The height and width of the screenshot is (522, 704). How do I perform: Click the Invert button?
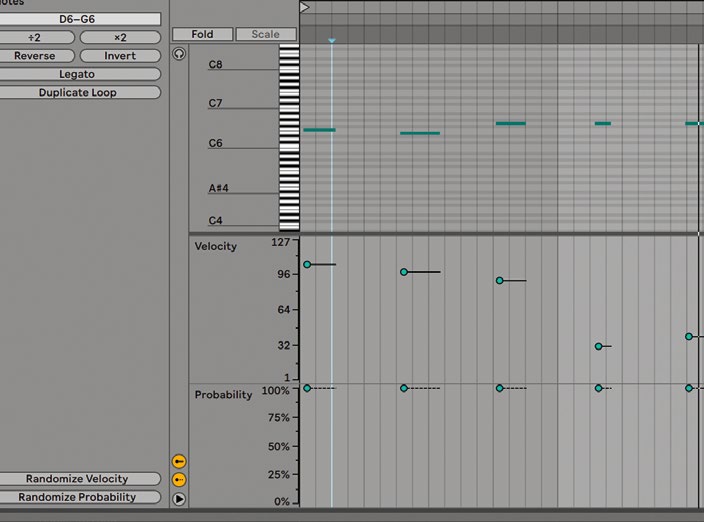coord(120,56)
